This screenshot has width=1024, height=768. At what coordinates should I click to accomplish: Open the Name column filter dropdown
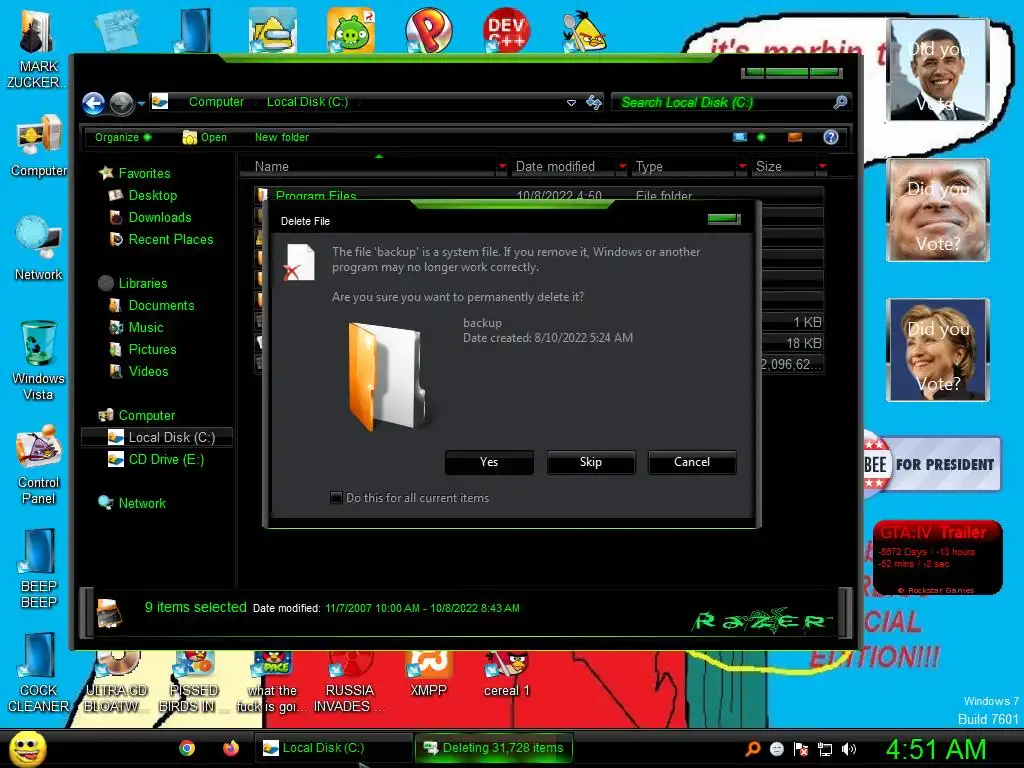(502, 167)
